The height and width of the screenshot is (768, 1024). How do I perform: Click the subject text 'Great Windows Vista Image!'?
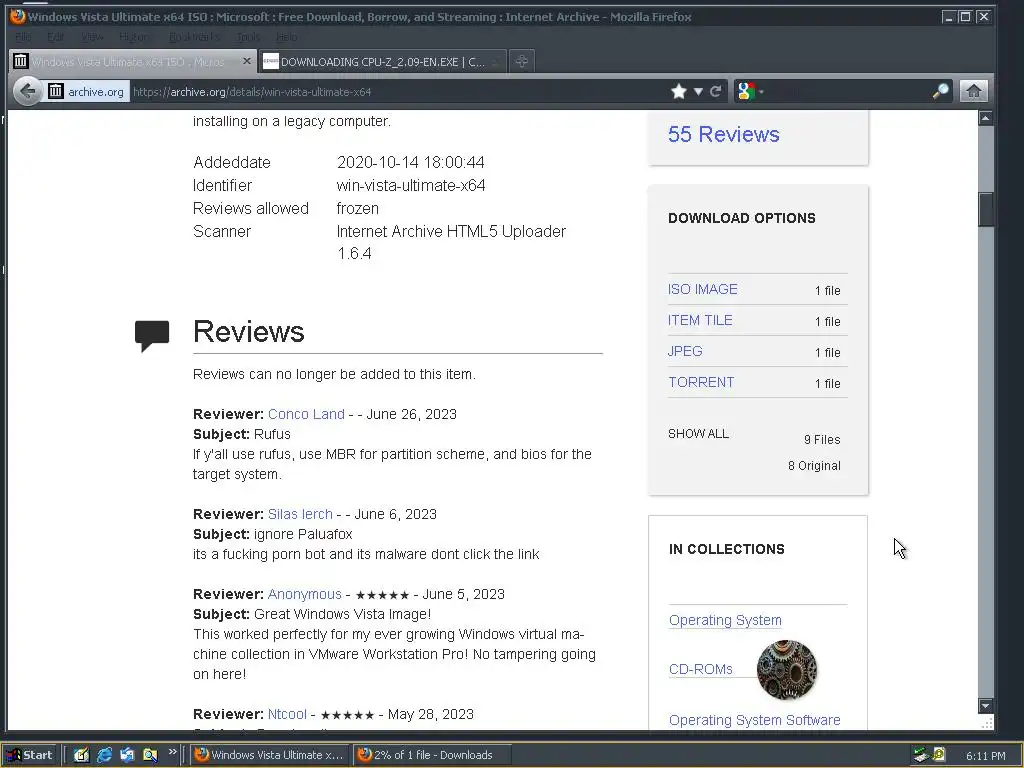(x=342, y=614)
